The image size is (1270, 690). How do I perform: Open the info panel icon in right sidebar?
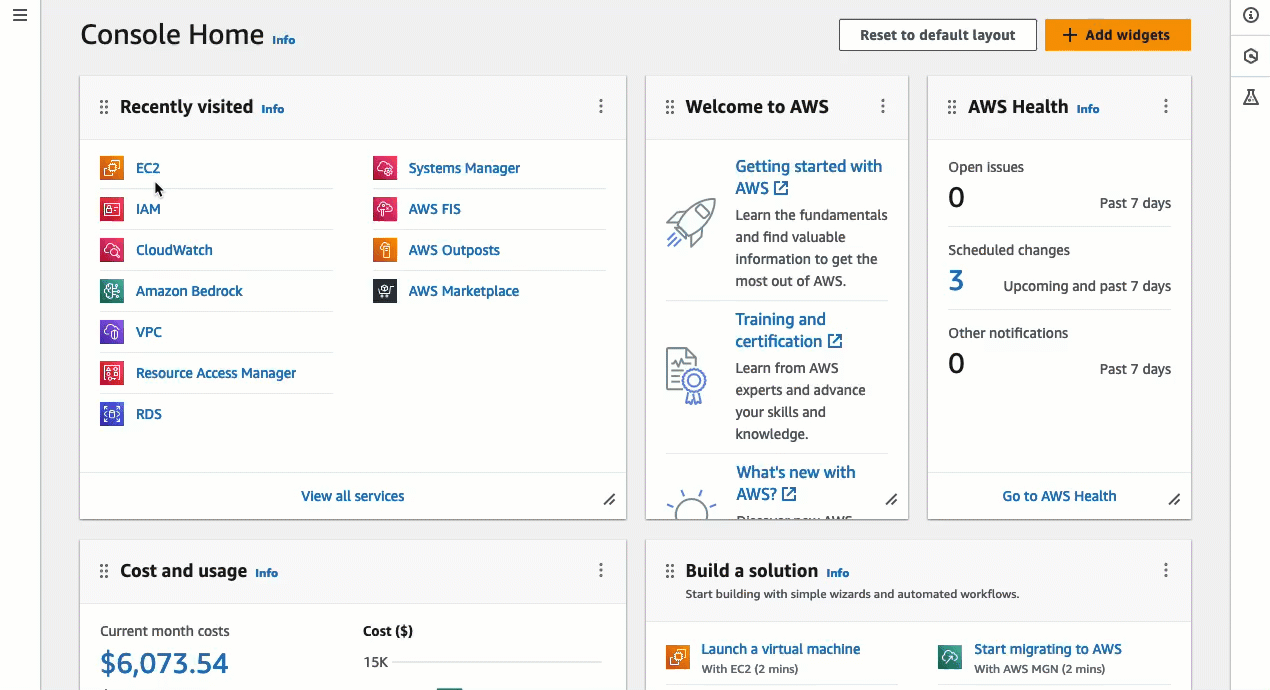coord(1250,15)
